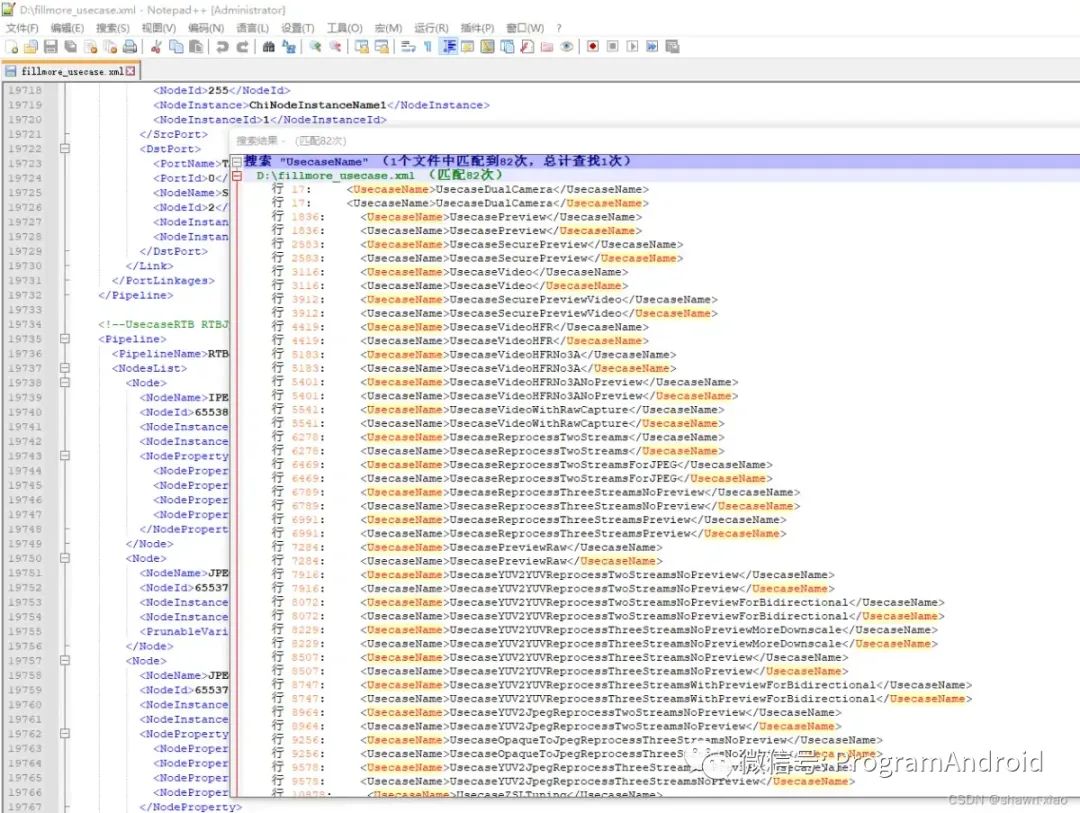
Task: Open the Document Map toolbar icon
Action: (488, 47)
